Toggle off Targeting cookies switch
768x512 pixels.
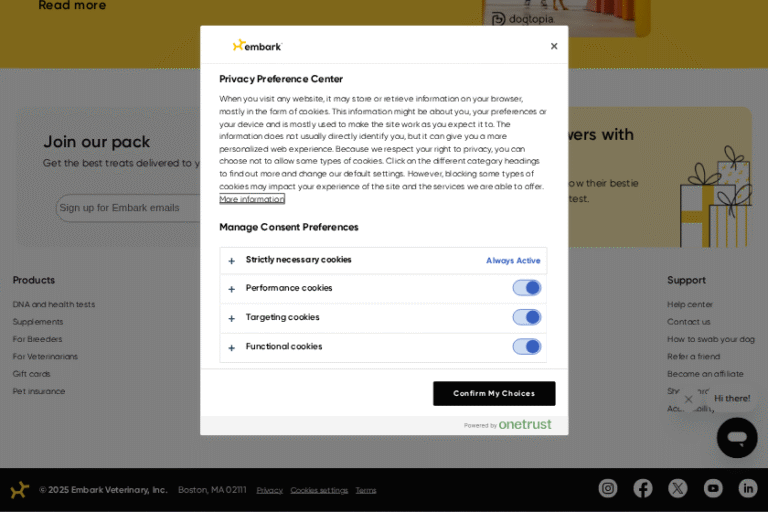[x=527, y=317]
